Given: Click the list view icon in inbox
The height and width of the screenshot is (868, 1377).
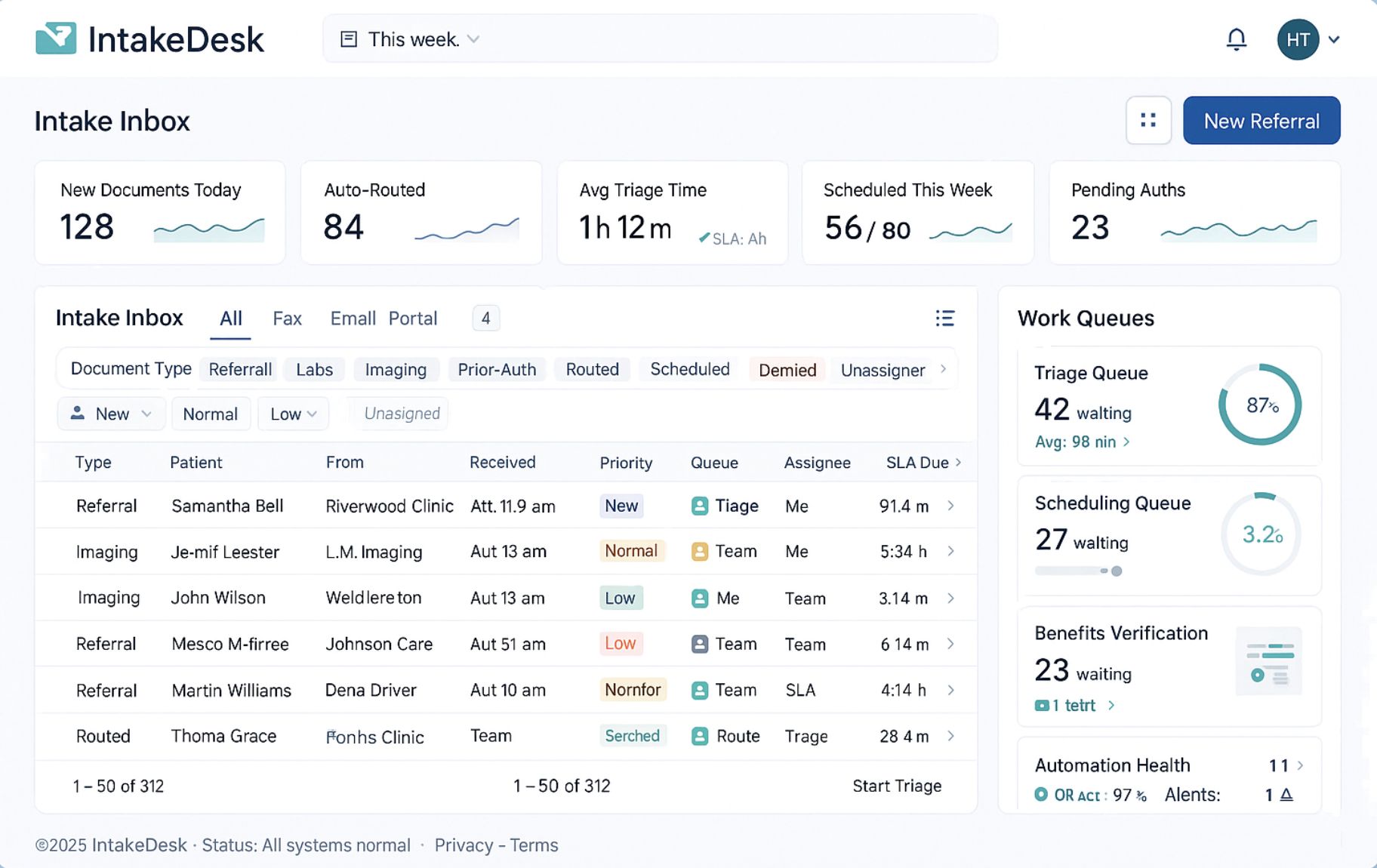Looking at the screenshot, I should tap(944, 319).
